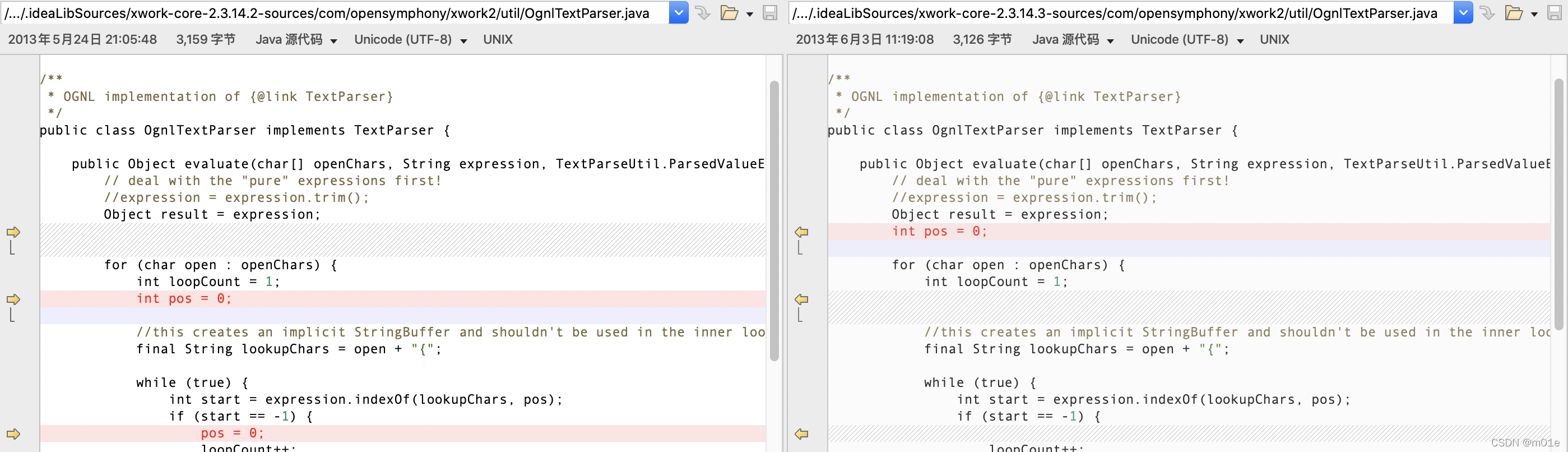Click 'for (char open : openChars)' in right pane
The width and height of the screenshot is (1568, 452).
[x=1009, y=265]
